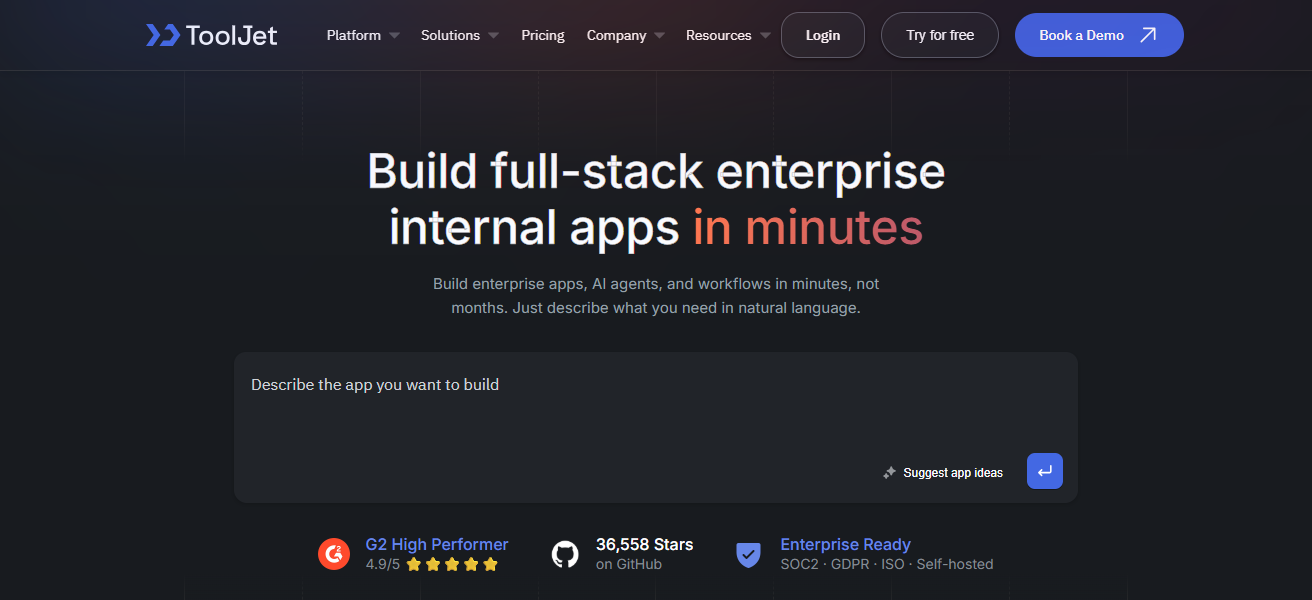Expand the Platform dropdown arrow
This screenshot has width=1312, height=600.
394,36
